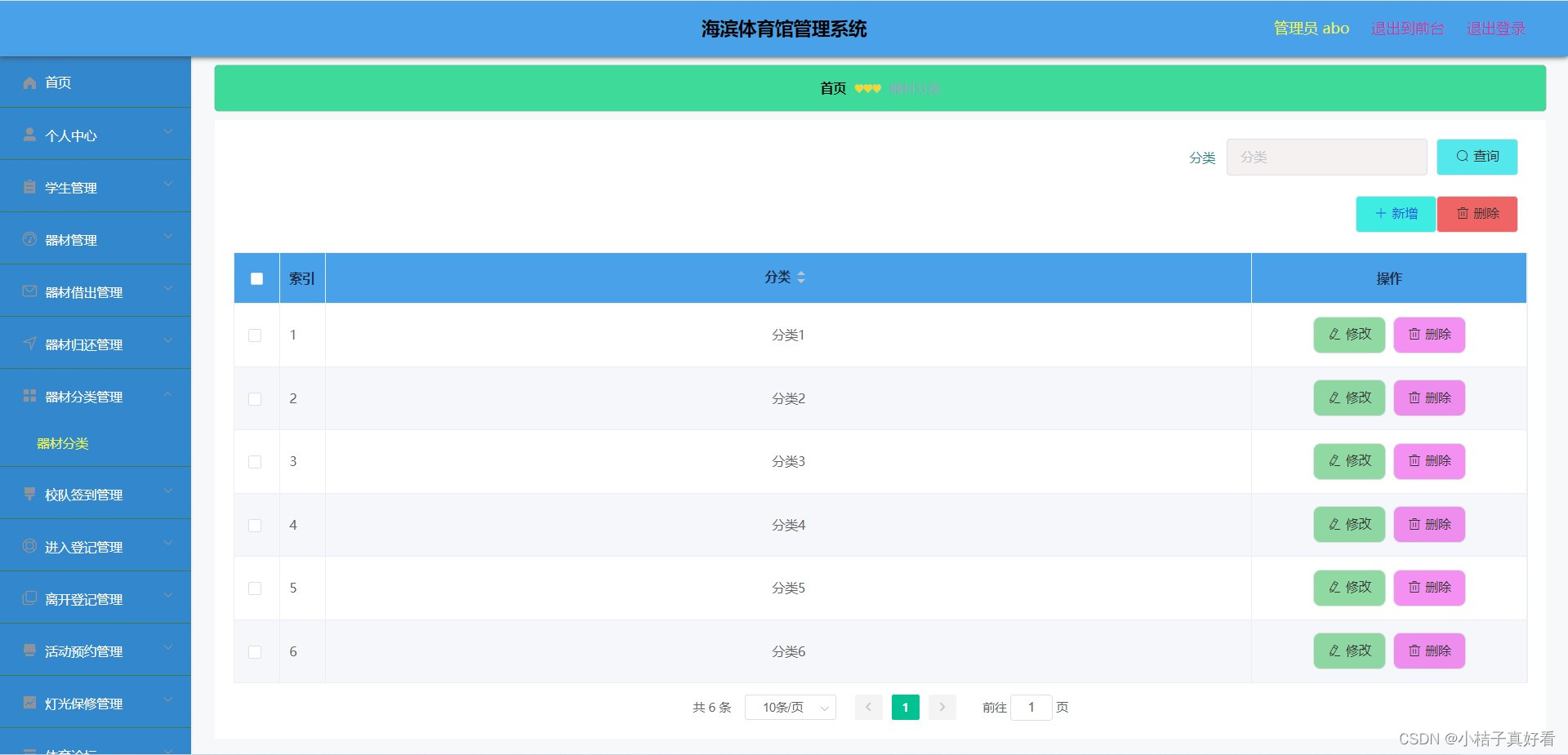
Task: Click 修改 for row 分类2
Action: (x=1349, y=398)
